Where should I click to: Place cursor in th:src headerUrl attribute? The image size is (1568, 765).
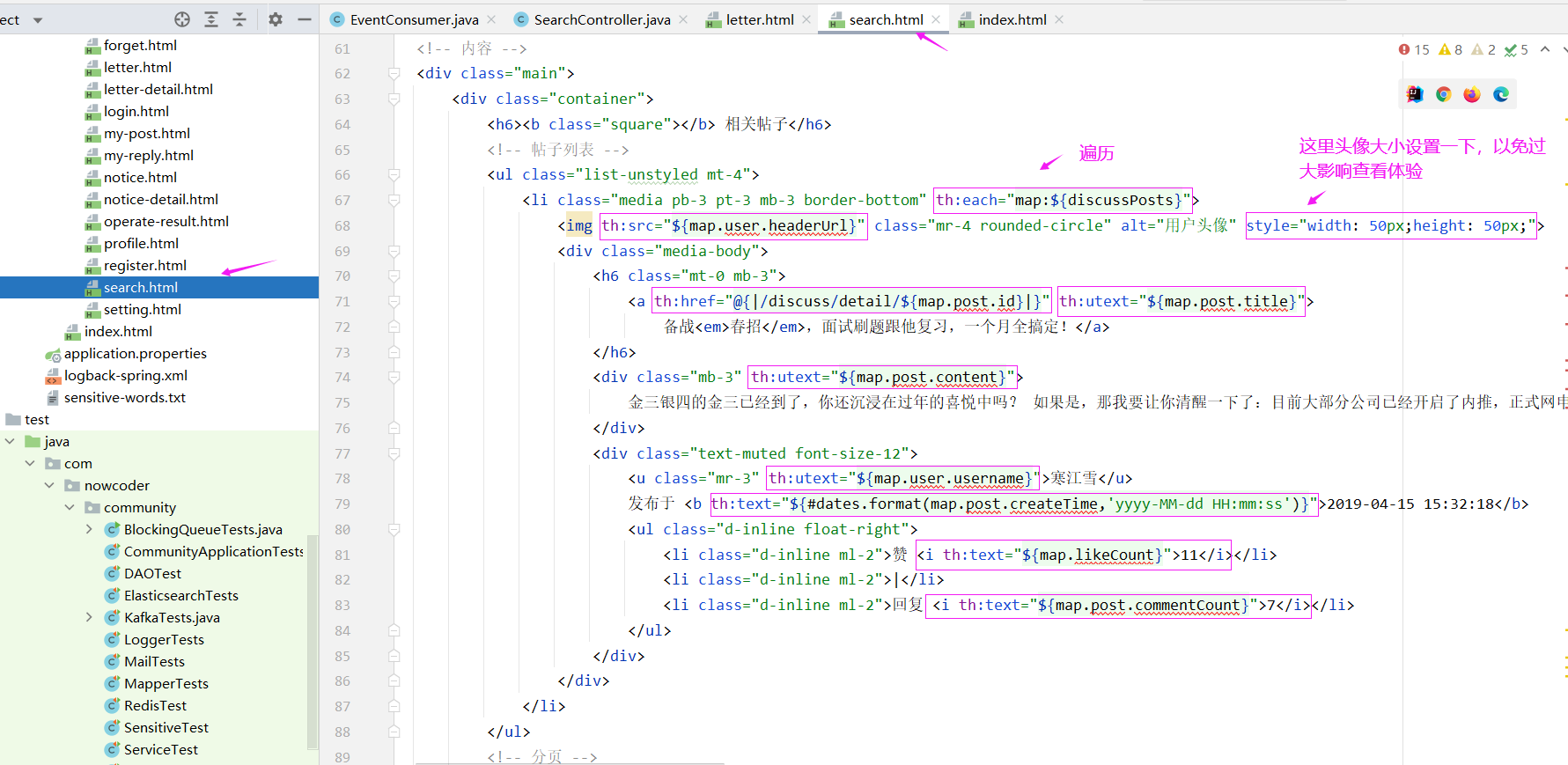click(733, 226)
